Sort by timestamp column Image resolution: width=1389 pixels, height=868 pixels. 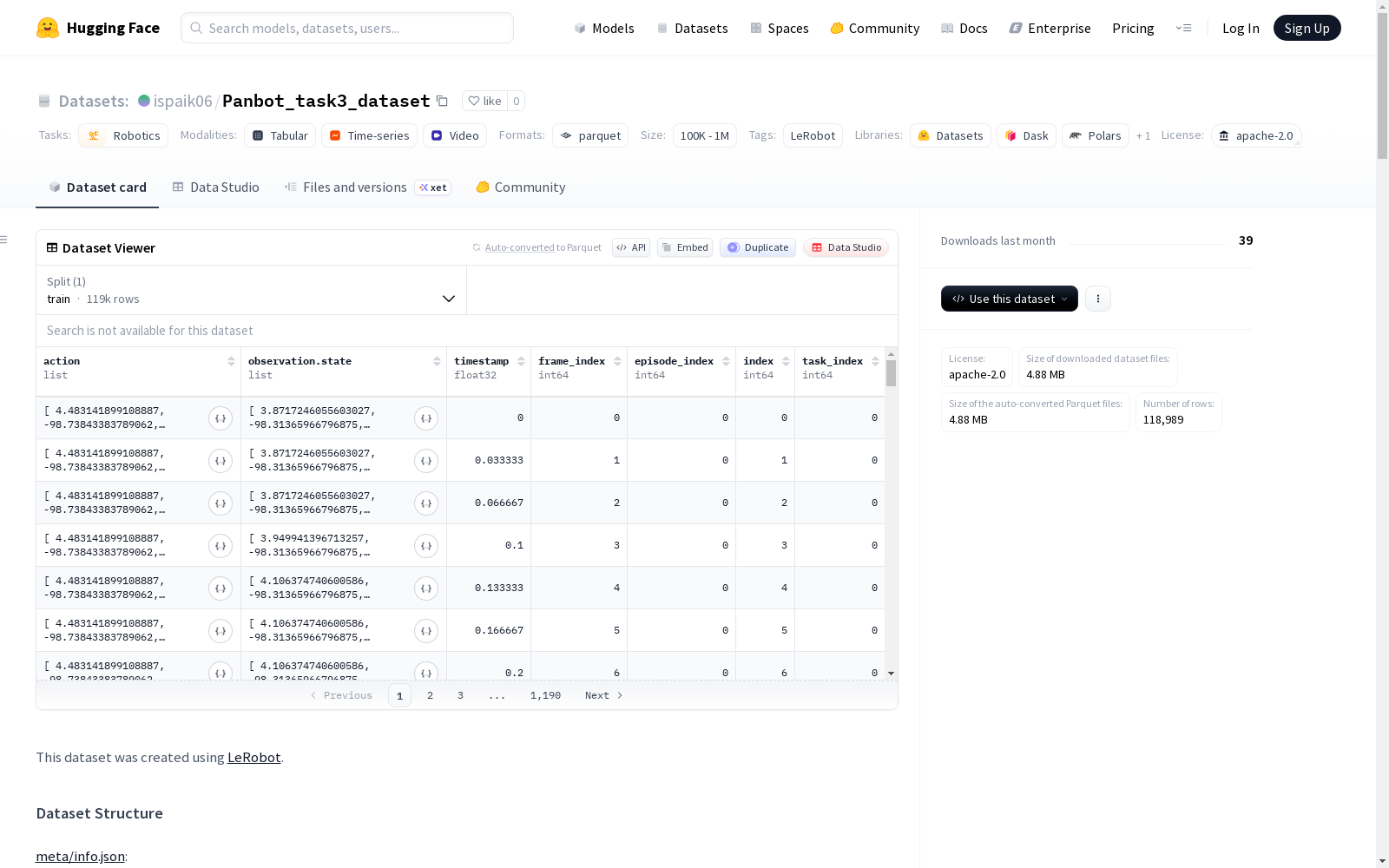pyautogui.click(x=521, y=361)
